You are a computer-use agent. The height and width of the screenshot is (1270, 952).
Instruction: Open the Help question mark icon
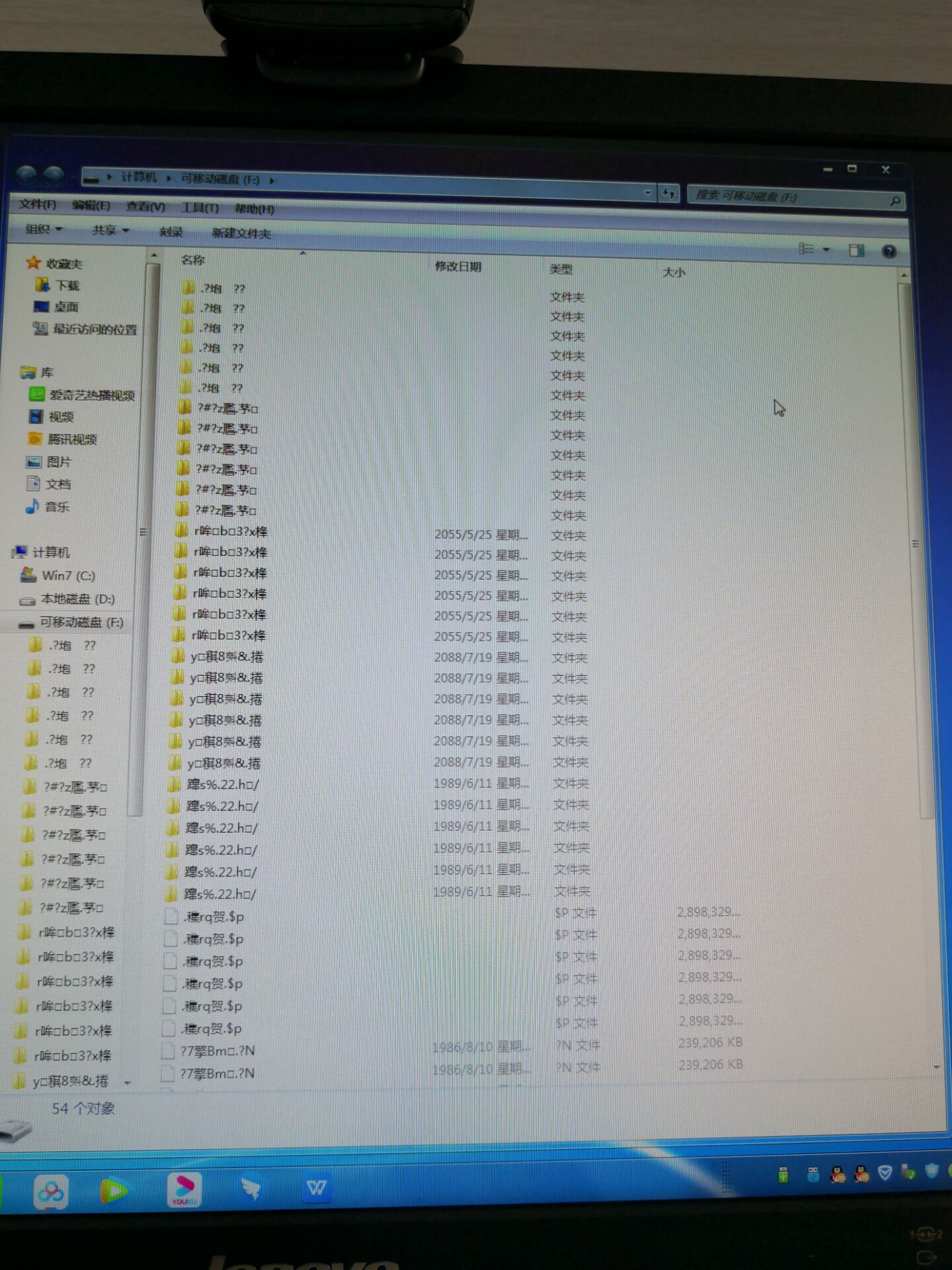[889, 251]
